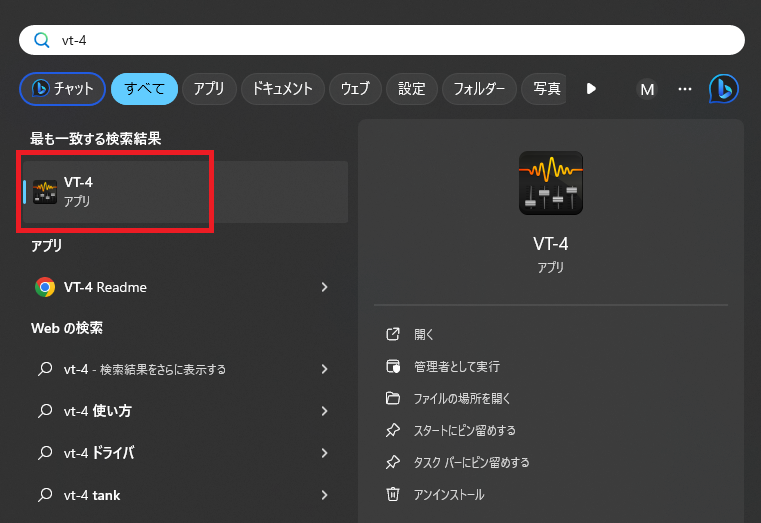The height and width of the screenshot is (523, 761).
Task: Choose 管理者として実行
Action: point(457,366)
